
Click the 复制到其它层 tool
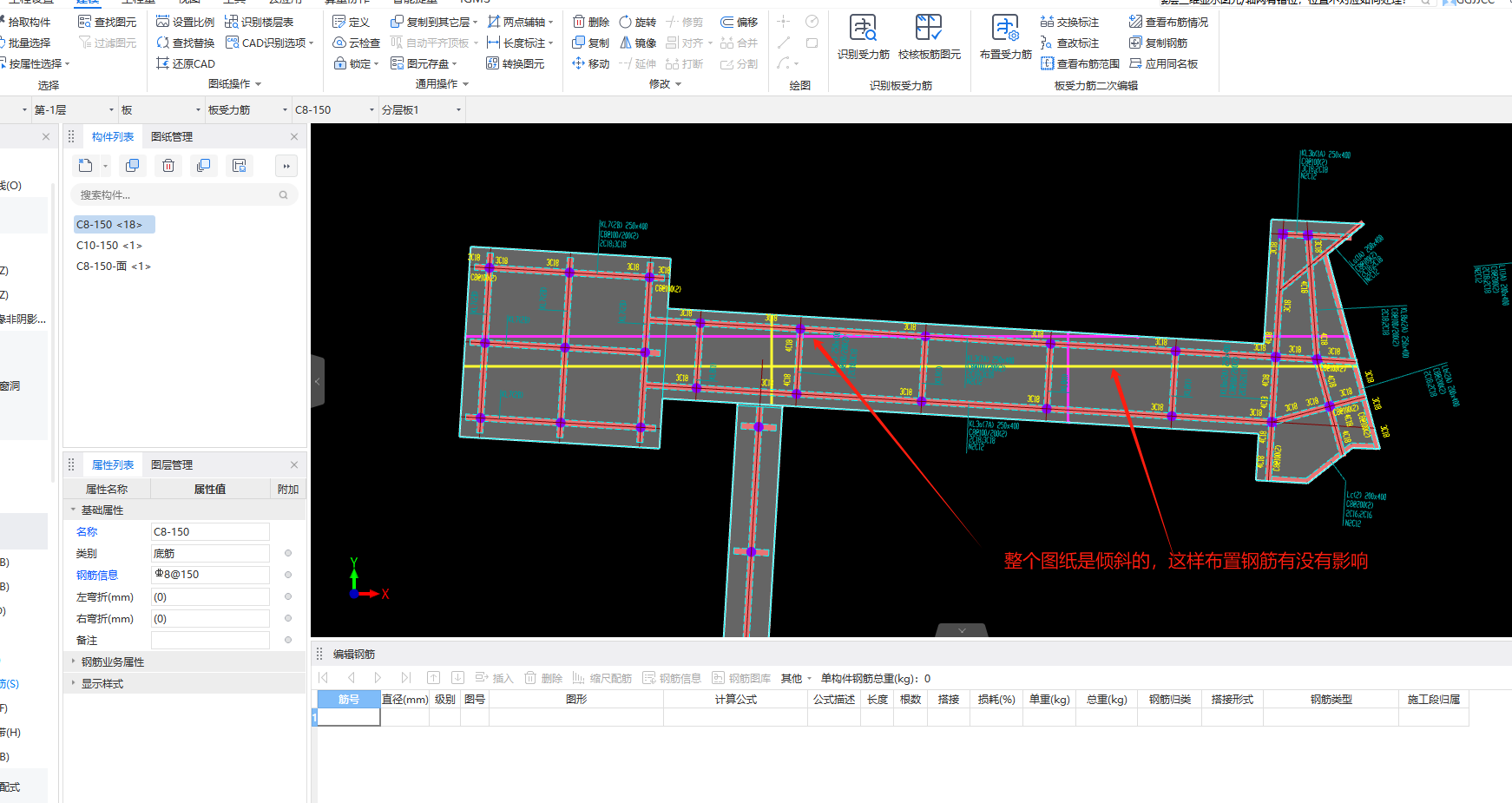click(434, 22)
